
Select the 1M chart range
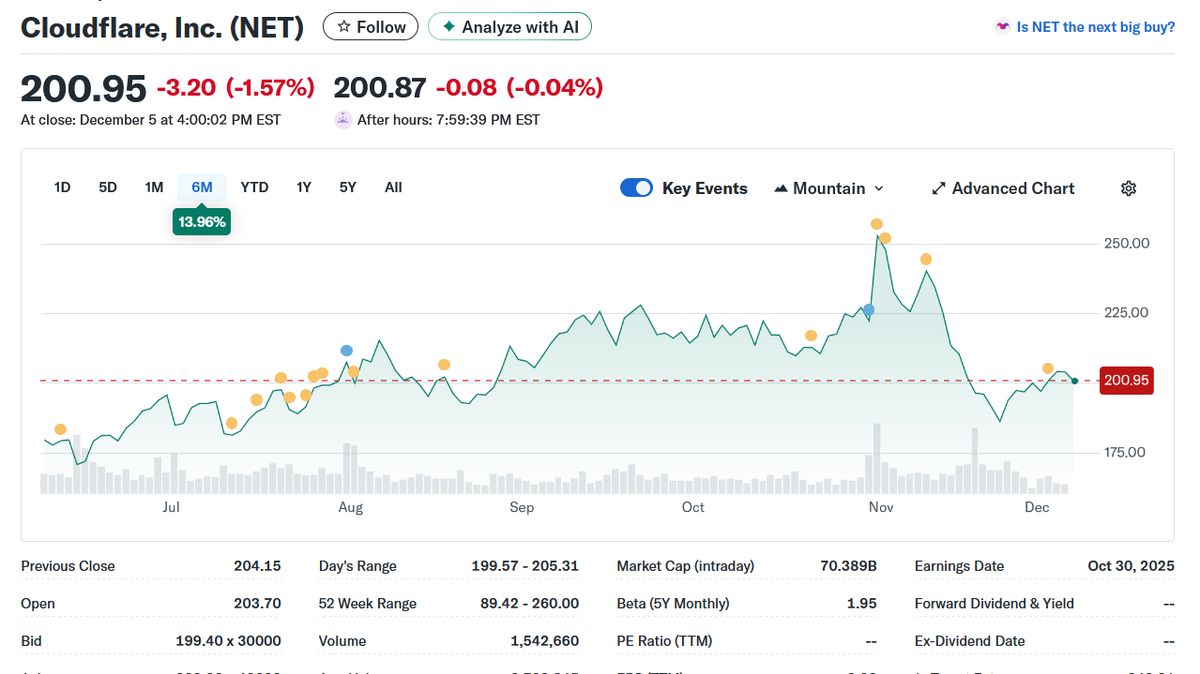pos(153,187)
